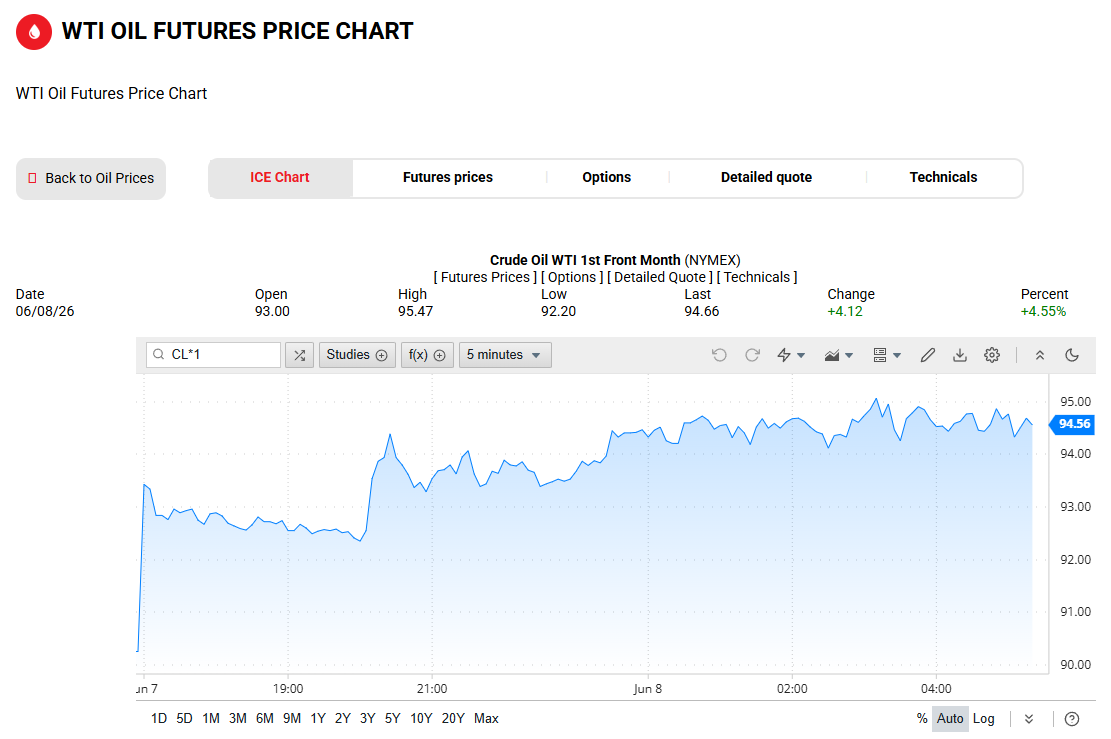Screen dimensions: 1111x739
Task: Expand the events lightning bolt dropdown
Action: tap(791, 355)
